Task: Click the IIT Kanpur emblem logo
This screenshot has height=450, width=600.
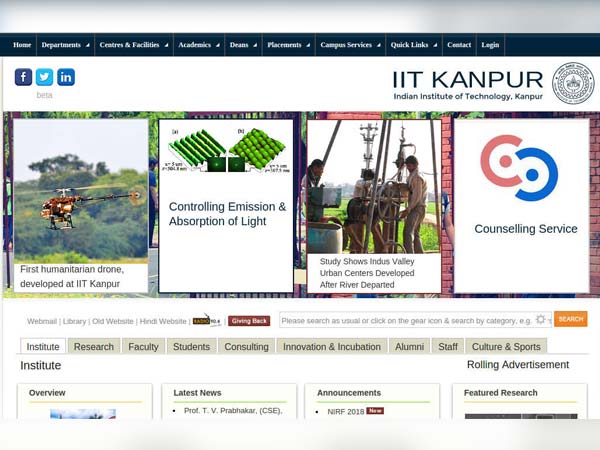Action: click(x=573, y=83)
